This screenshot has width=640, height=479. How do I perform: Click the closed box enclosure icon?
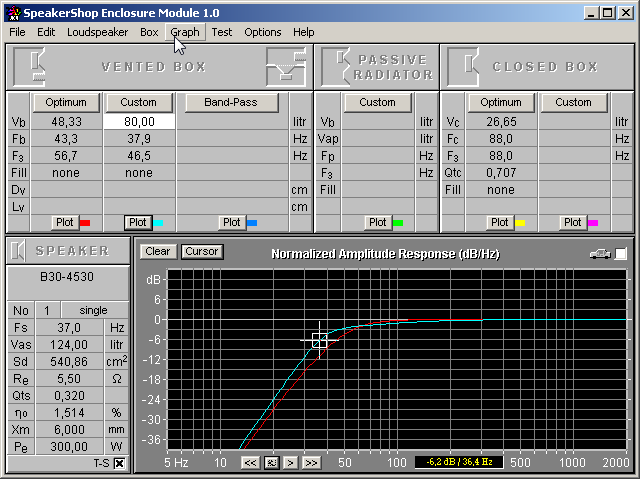pyautogui.click(x=465, y=67)
